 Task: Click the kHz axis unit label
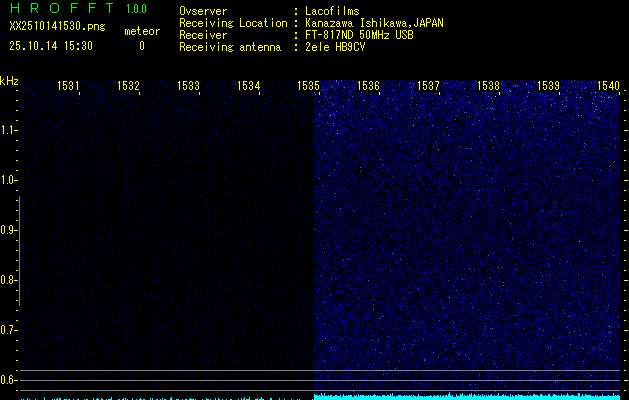(x=9, y=81)
